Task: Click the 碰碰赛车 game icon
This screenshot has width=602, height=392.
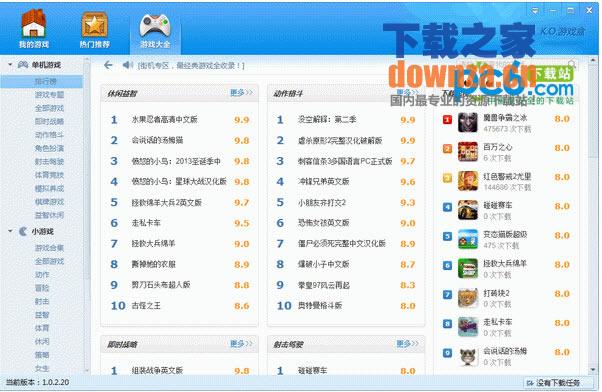Action: (468, 210)
